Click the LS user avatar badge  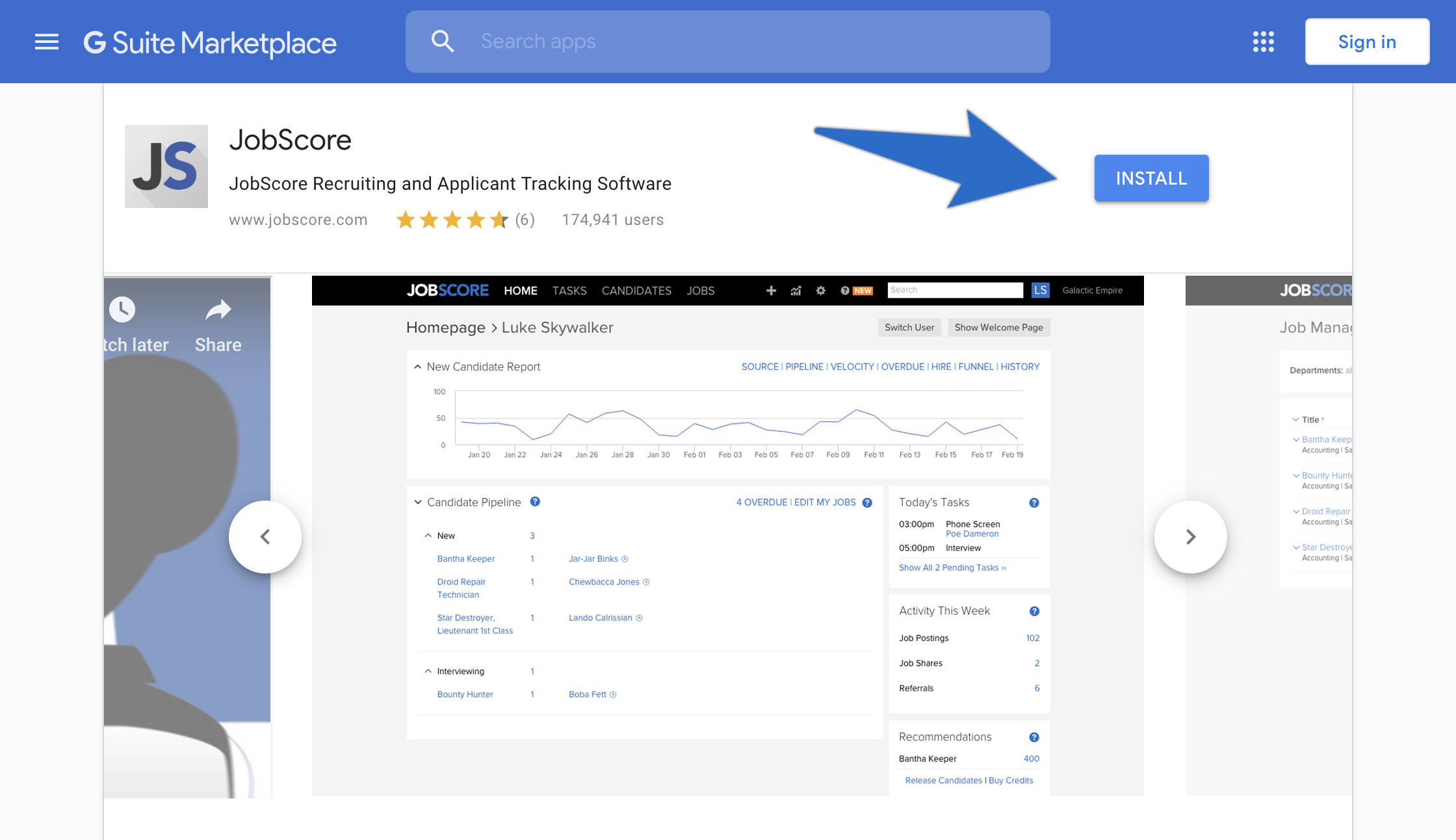(x=1041, y=290)
